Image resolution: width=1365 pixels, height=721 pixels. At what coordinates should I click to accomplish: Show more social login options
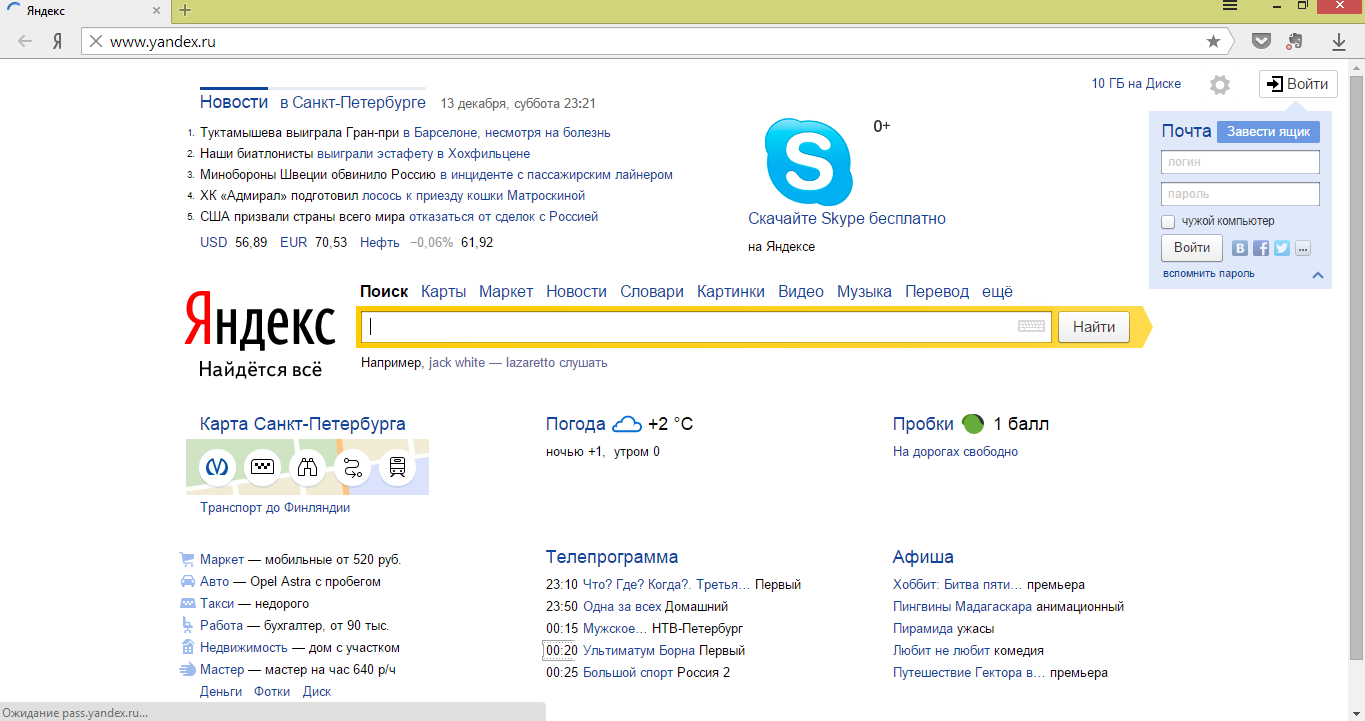click(1302, 249)
